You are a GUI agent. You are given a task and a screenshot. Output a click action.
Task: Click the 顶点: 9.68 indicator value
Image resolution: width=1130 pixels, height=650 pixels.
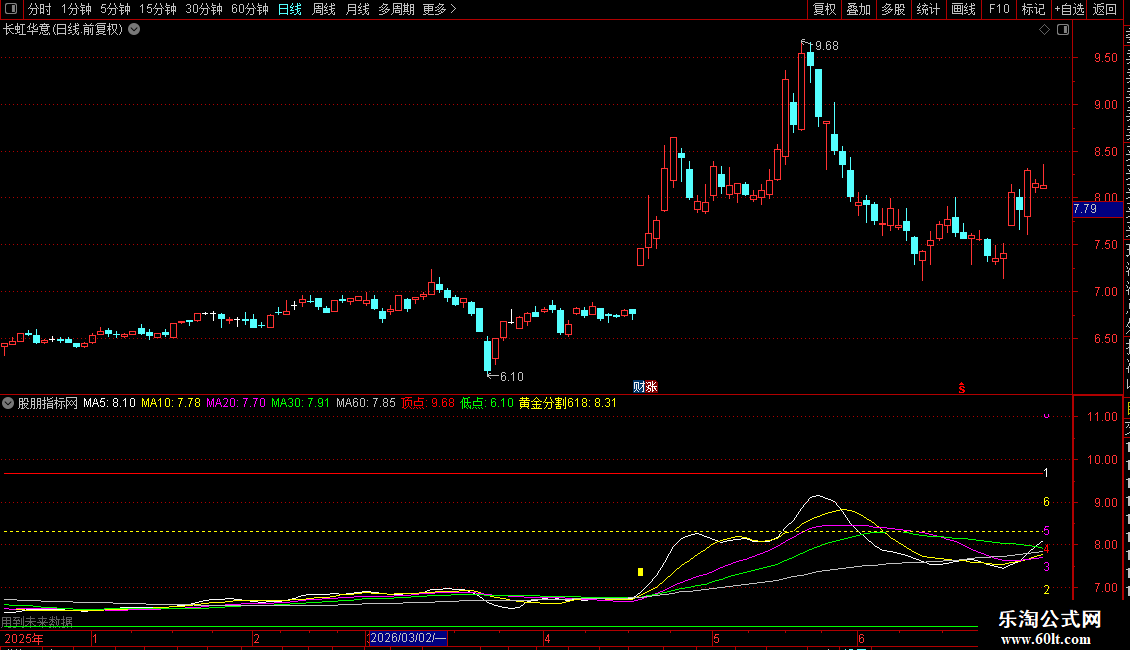[428, 403]
